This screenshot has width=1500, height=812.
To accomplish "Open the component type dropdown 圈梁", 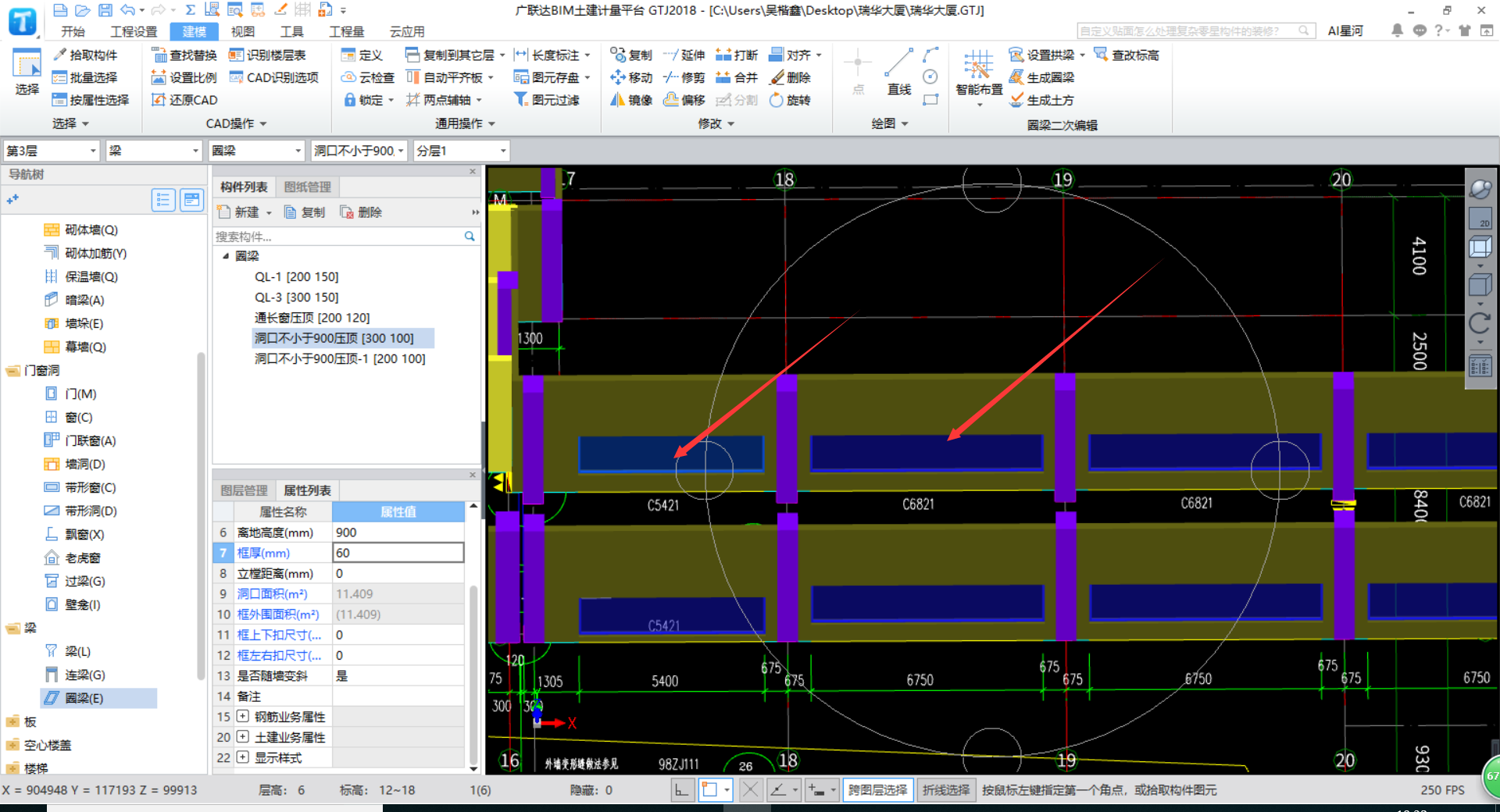I will point(256,151).
